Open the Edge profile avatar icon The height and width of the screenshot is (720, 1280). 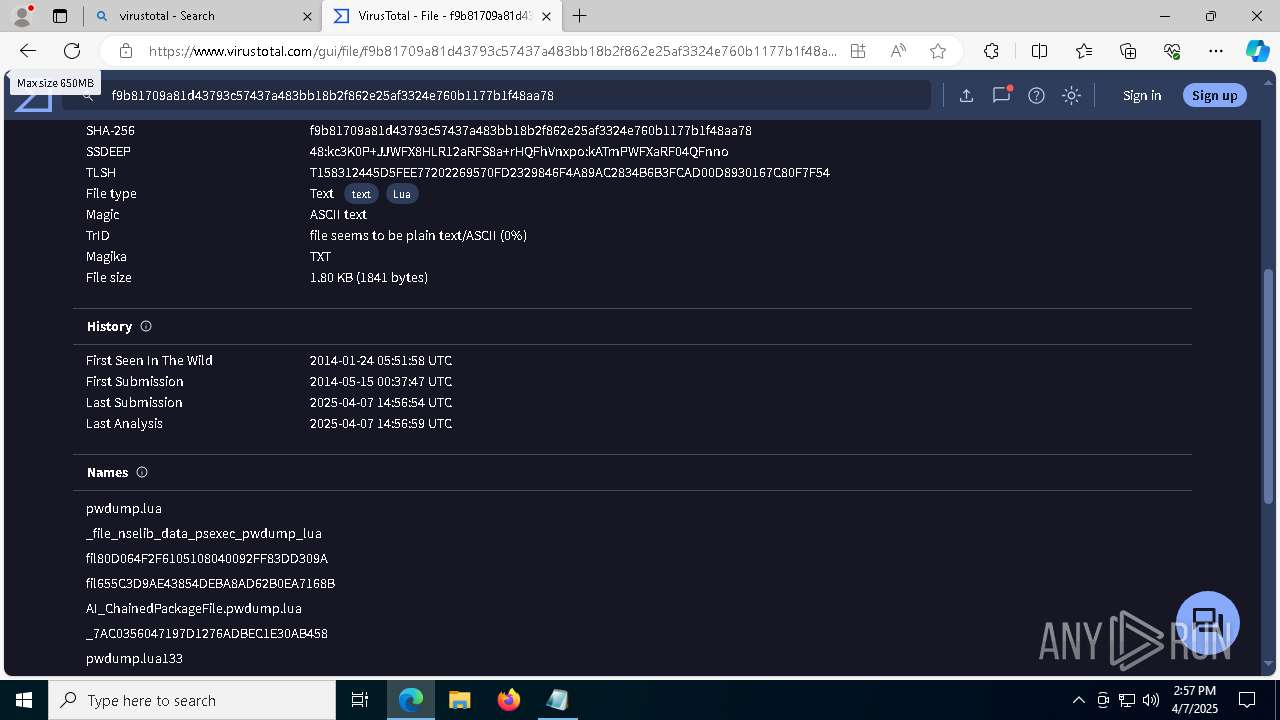(21, 16)
